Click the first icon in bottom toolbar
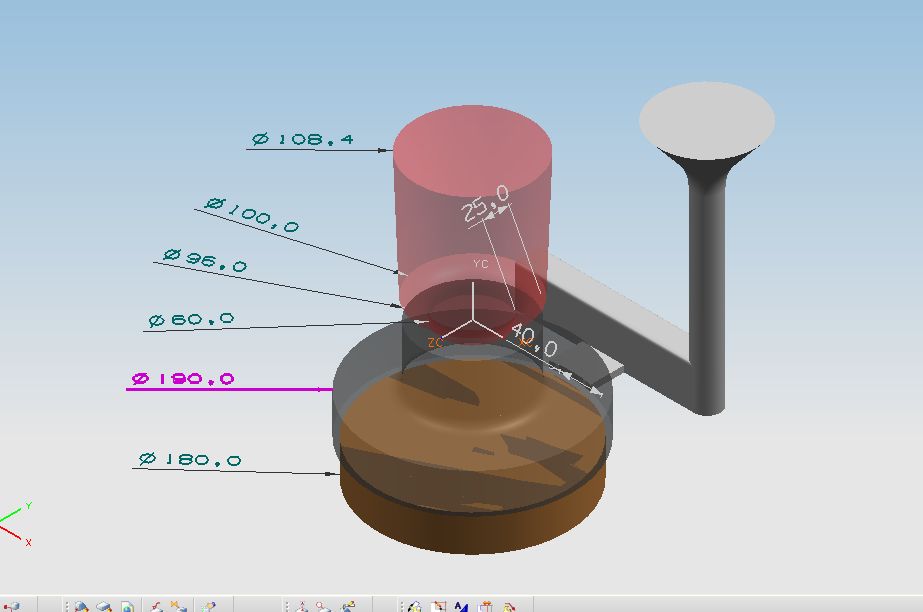923x612 pixels. coord(11,606)
